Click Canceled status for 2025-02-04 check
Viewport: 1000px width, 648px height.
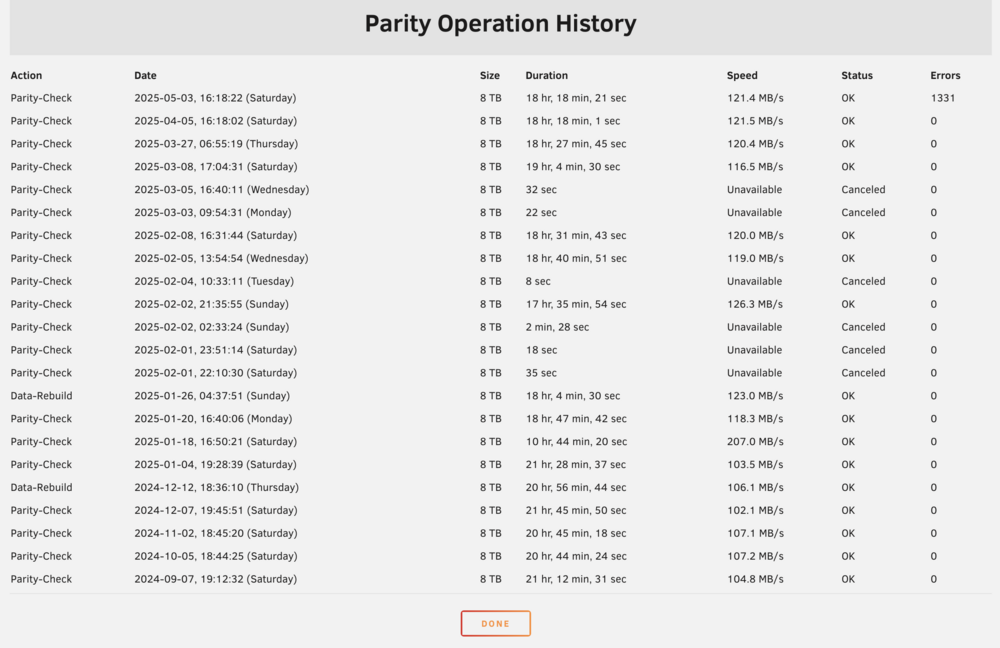pyautogui.click(x=863, y=281)
